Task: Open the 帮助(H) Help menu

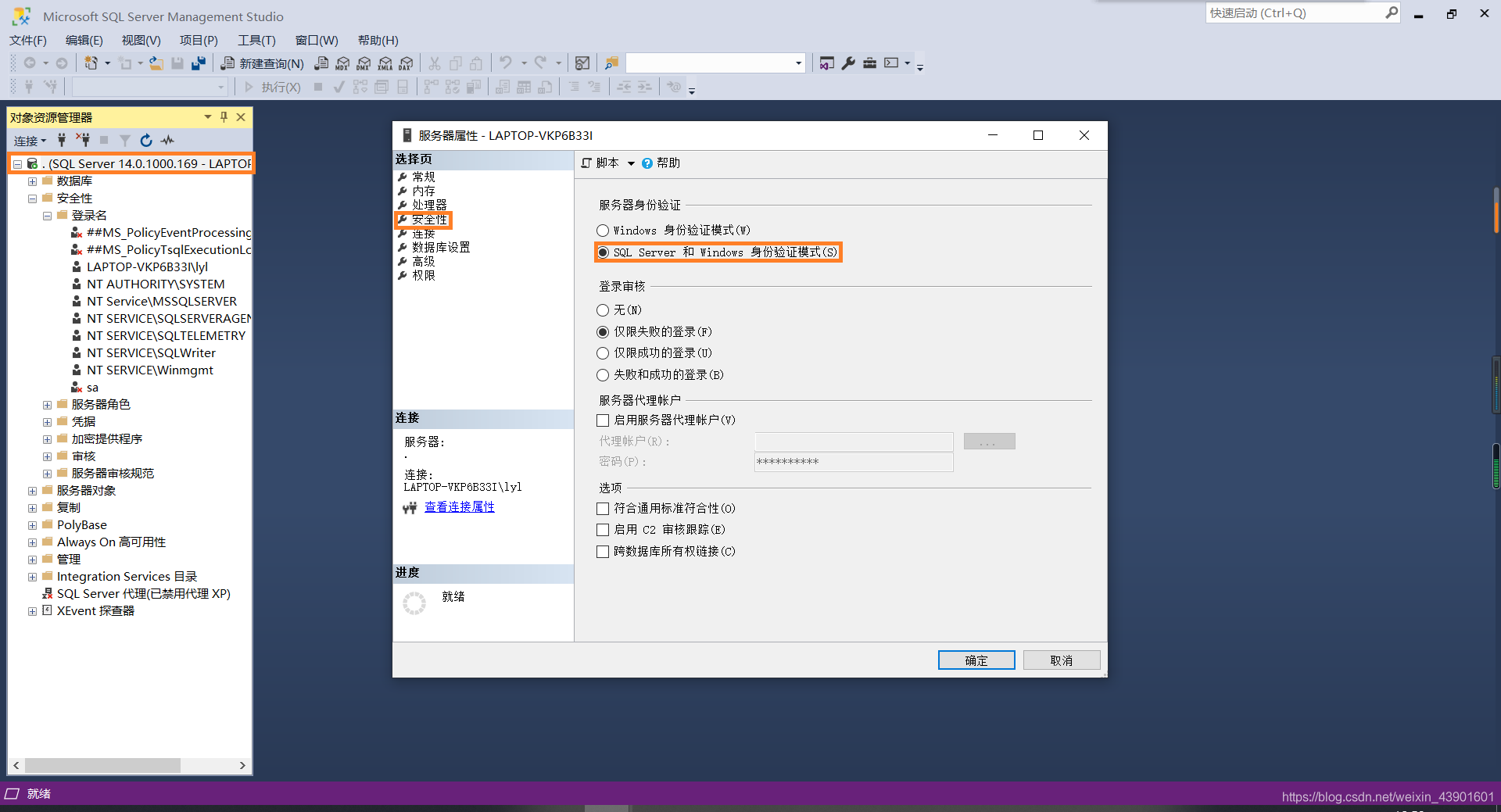Action: point(378,40)
